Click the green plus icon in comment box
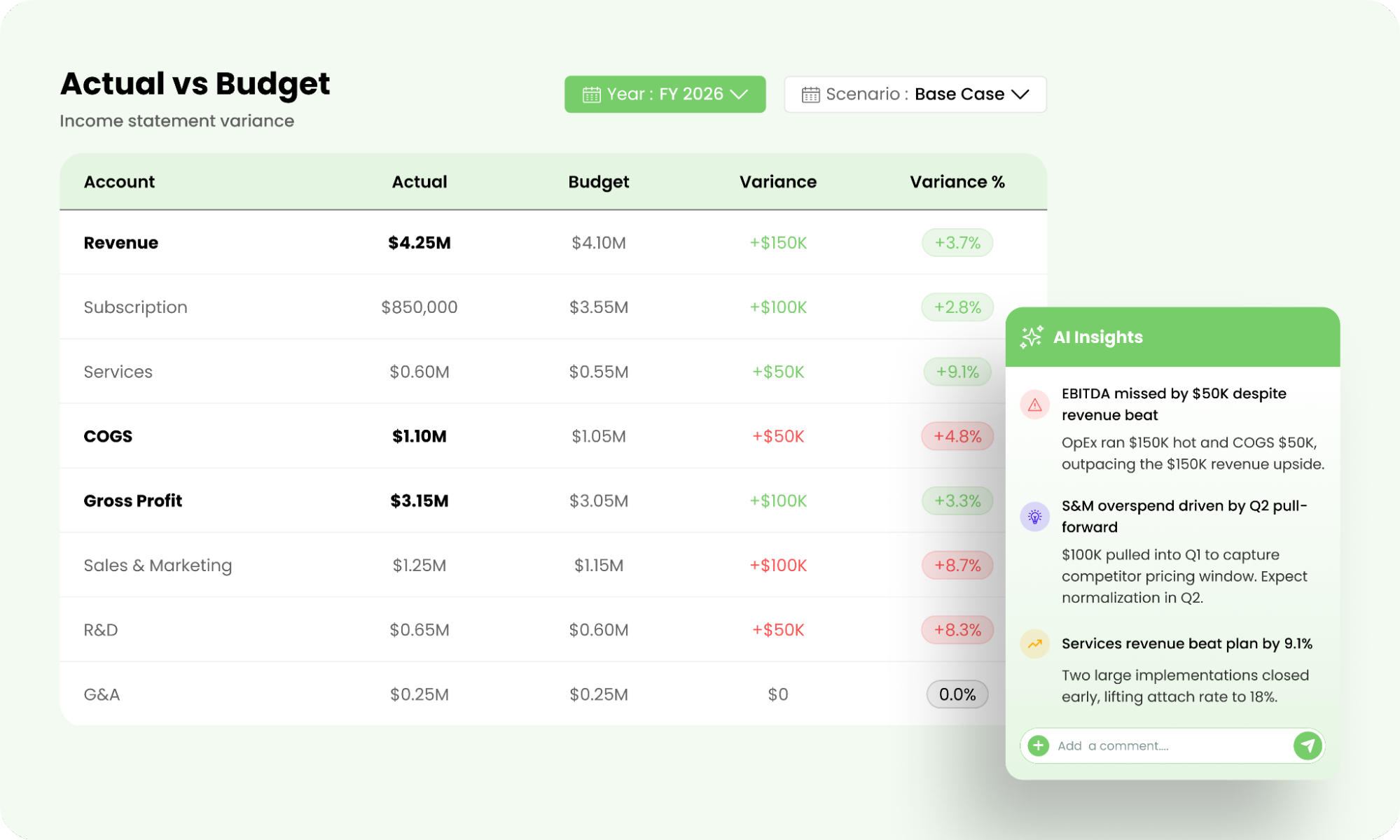This screenshot has width=1400, height=840. [1039, 745]
